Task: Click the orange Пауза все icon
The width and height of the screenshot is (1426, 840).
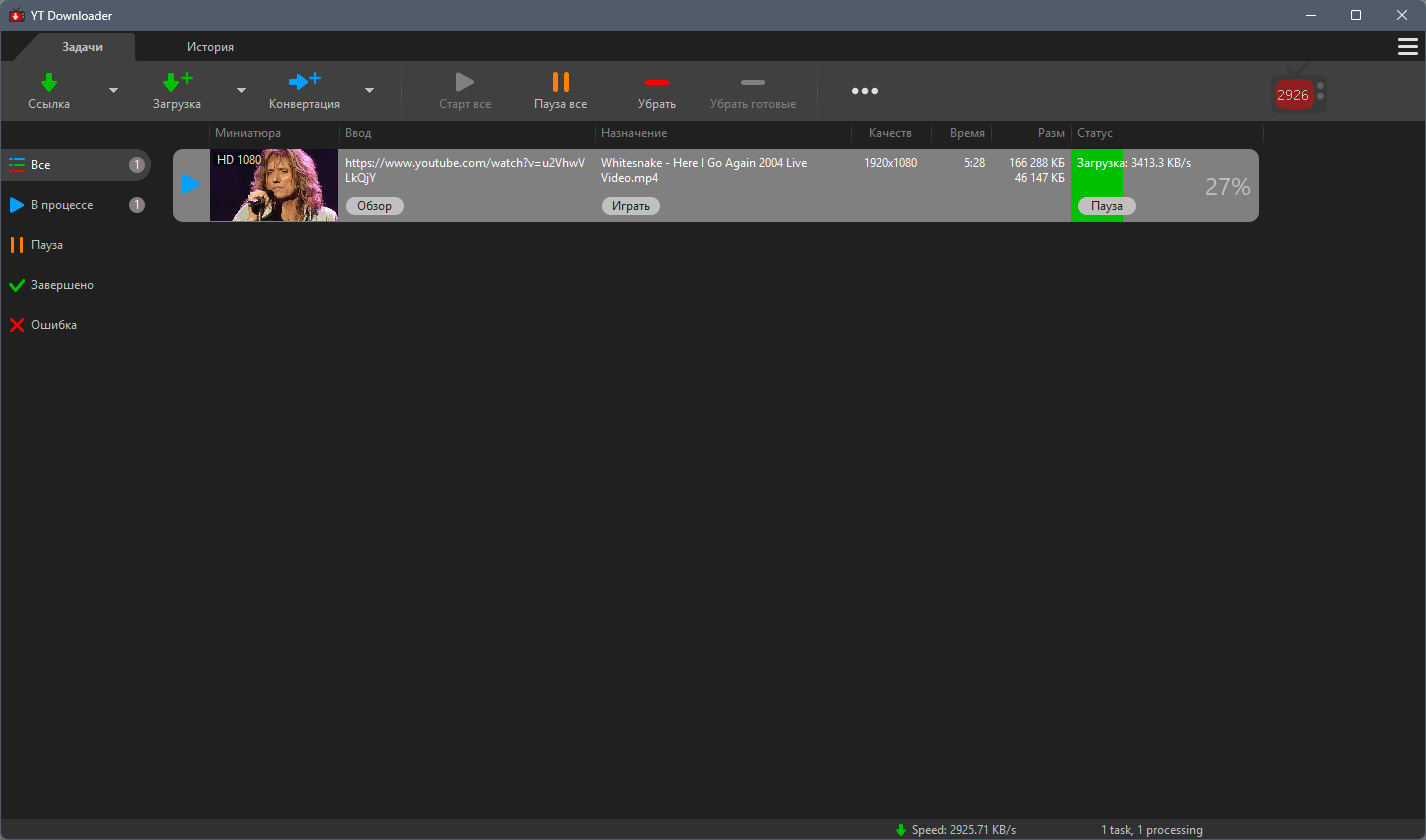Action: point(561,82)
